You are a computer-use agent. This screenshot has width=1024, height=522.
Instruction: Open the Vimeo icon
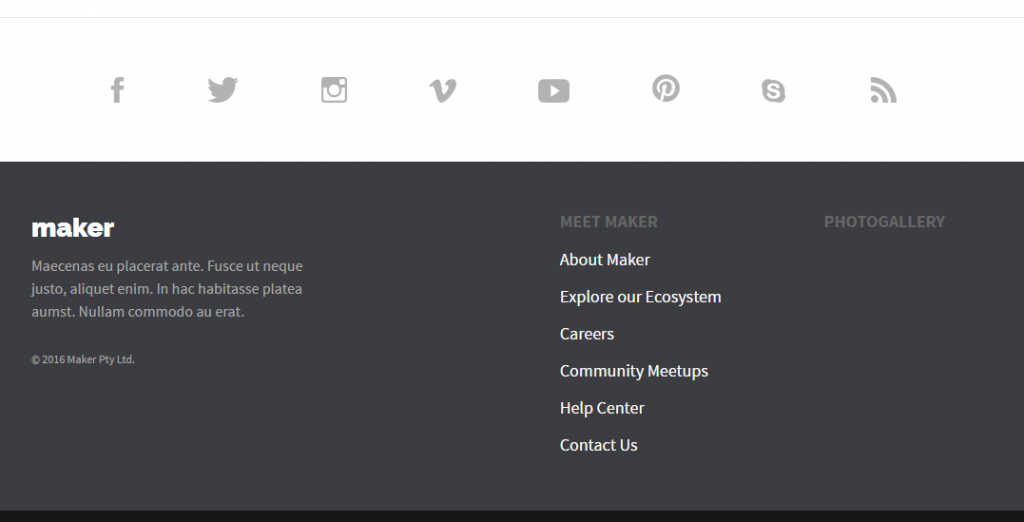pyautogui.click(x=443, y=90)
